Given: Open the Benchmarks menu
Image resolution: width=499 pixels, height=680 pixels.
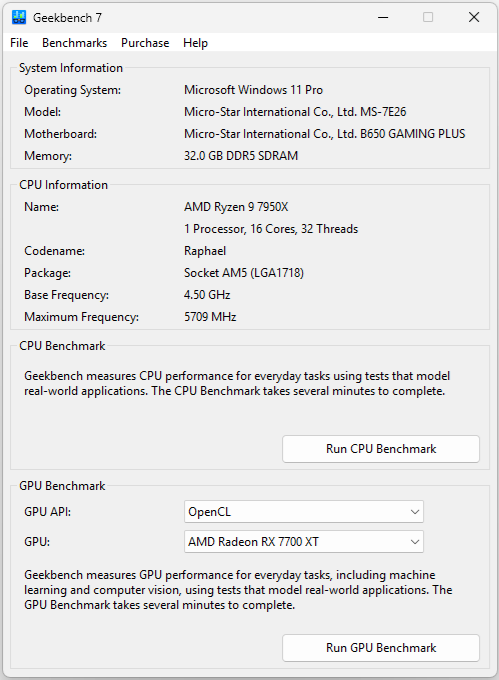Looking at the screenshot, I should point(75,43).
